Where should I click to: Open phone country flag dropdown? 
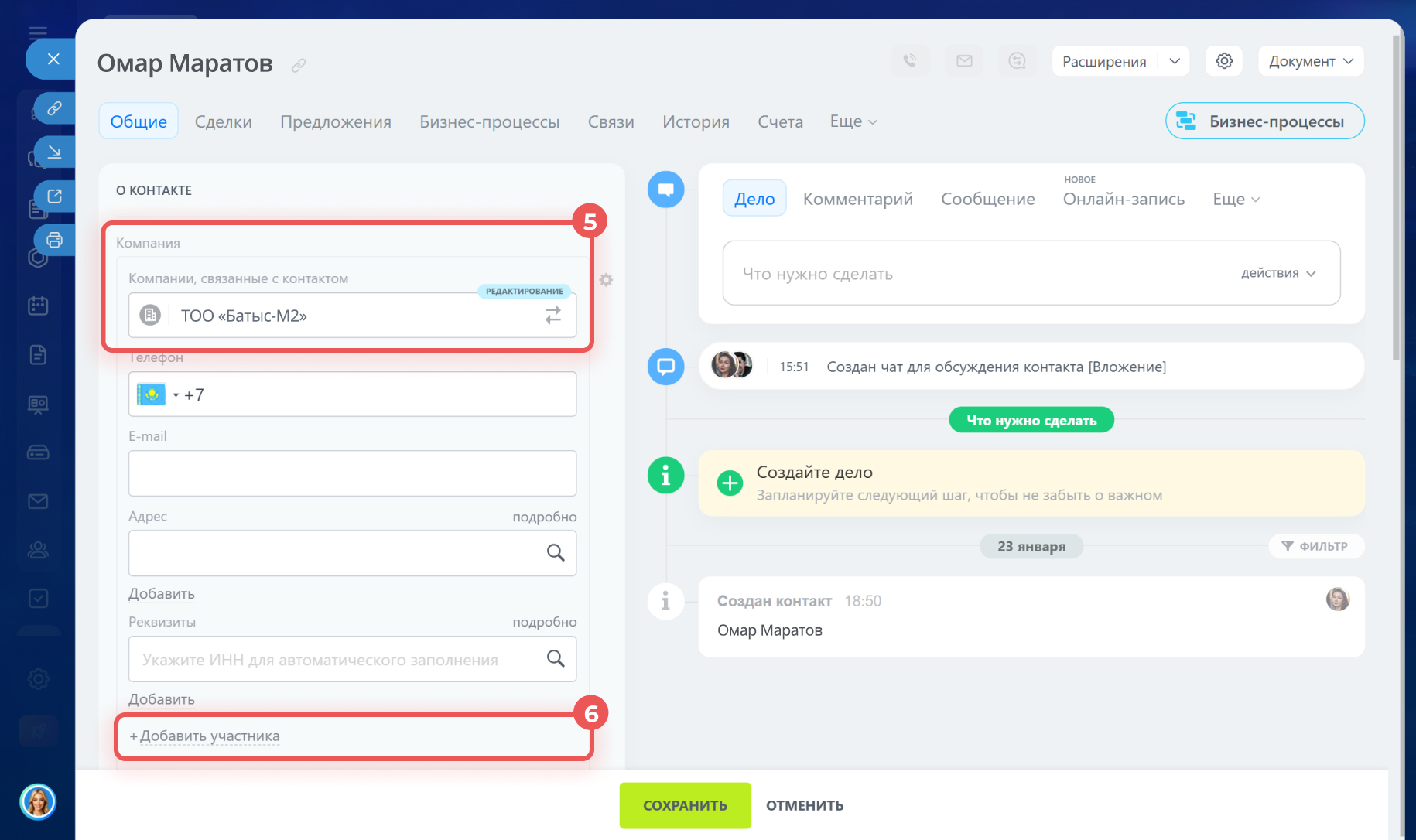(159, 394)
